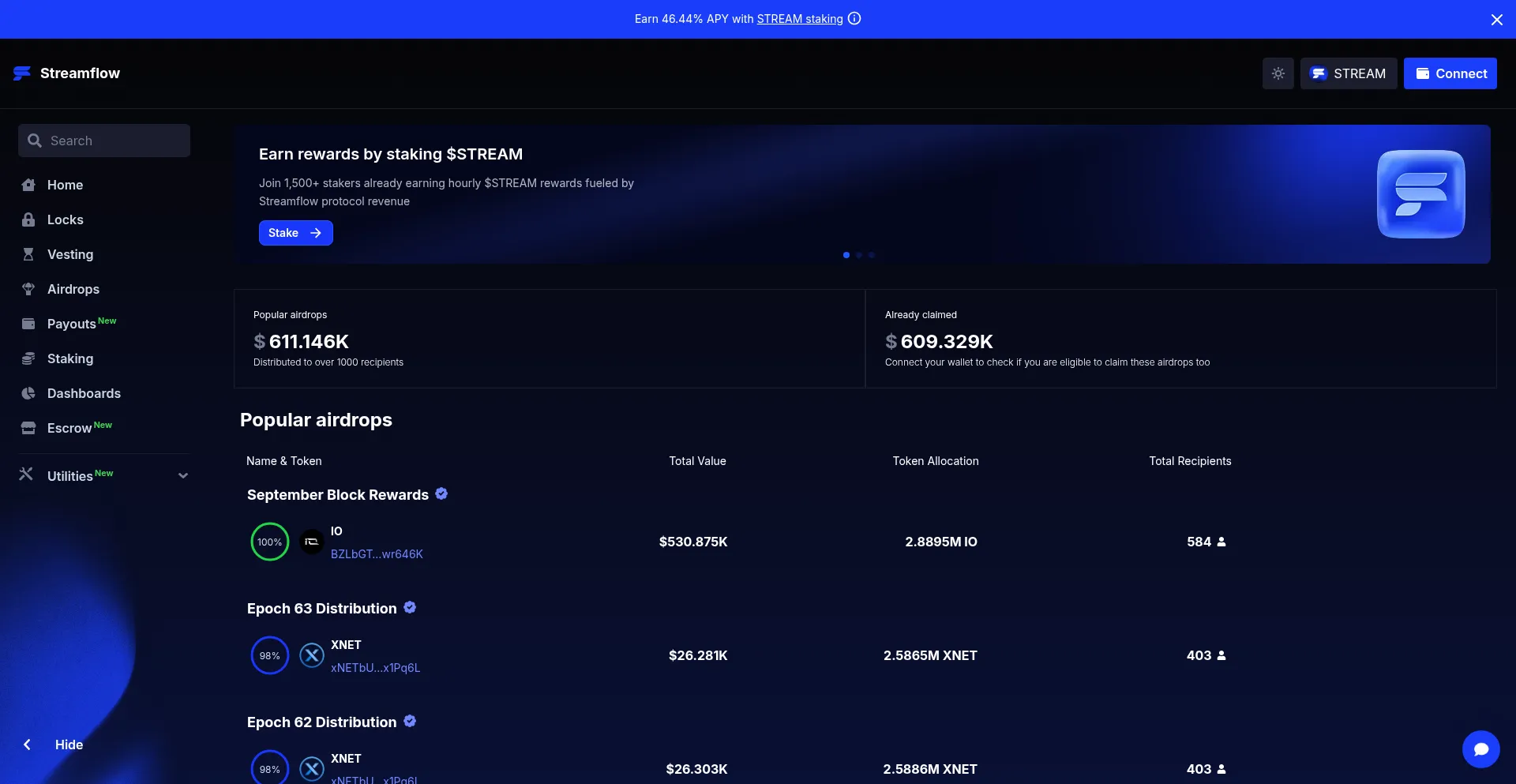Click the 2.5865M XNET allocation

[x=930, y=655]
